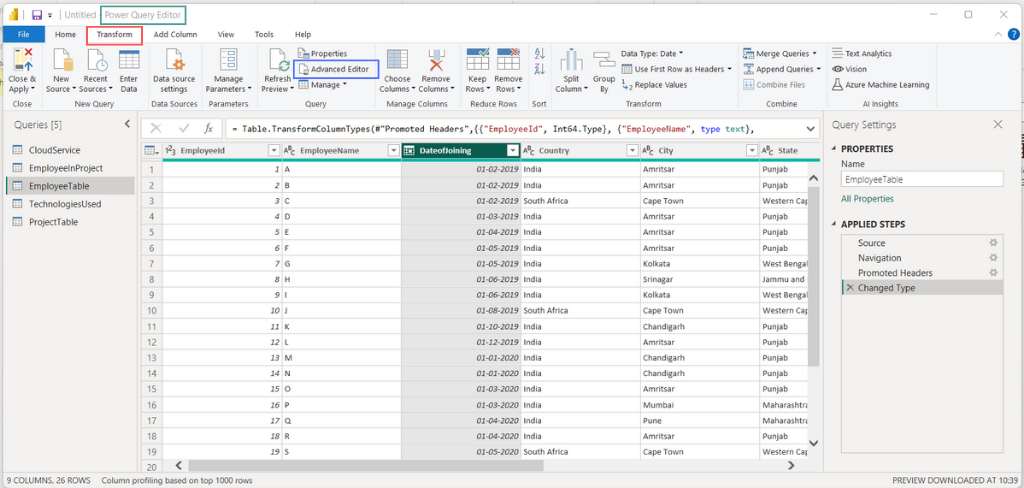This screenshot has width=1024, height=488.
Task: Click the Split Column icon
Action: pos(571,60)
